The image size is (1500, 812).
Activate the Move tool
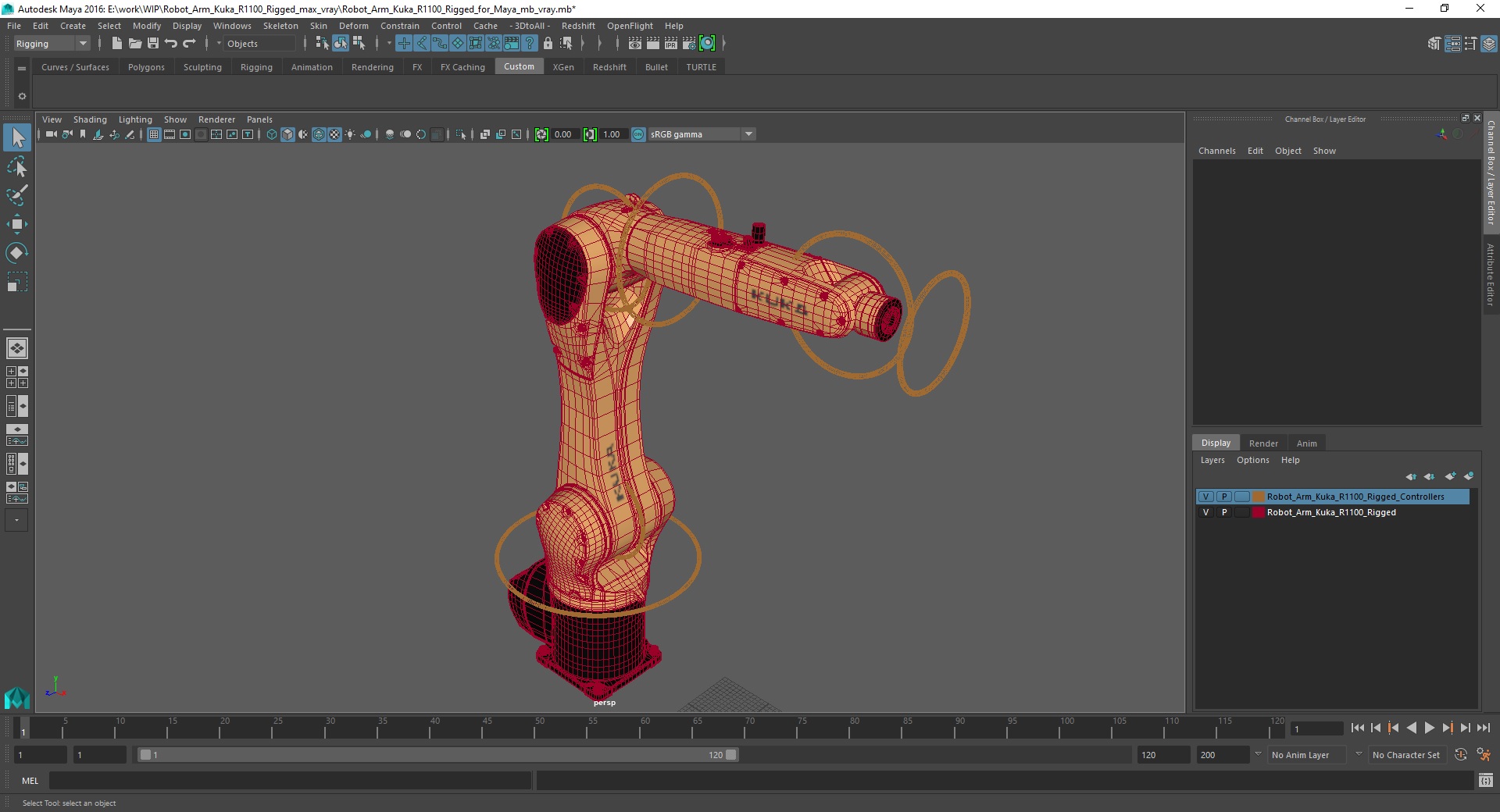17,224
